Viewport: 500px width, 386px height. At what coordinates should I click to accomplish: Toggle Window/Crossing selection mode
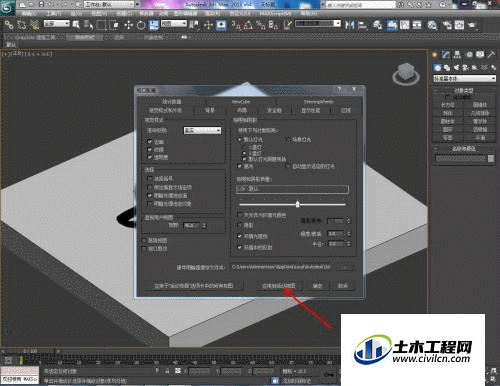point(114,25)
